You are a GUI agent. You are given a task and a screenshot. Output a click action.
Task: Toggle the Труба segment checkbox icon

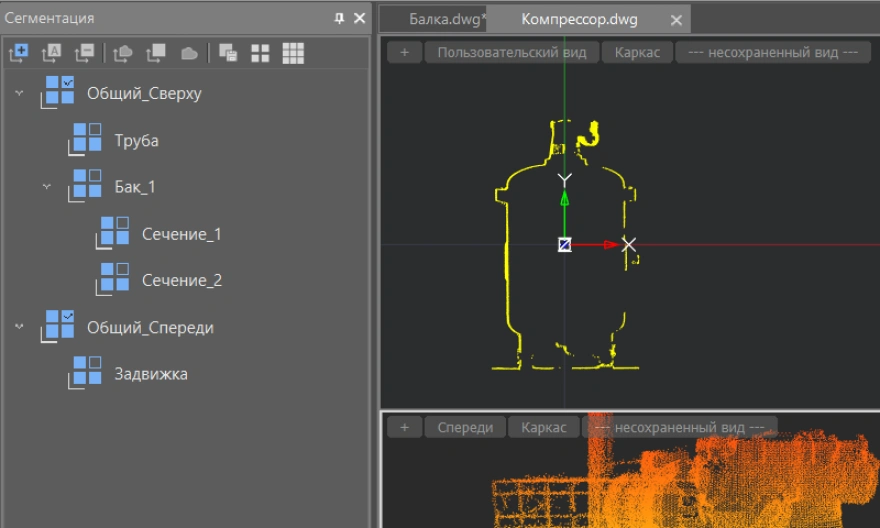coord(88,138)
